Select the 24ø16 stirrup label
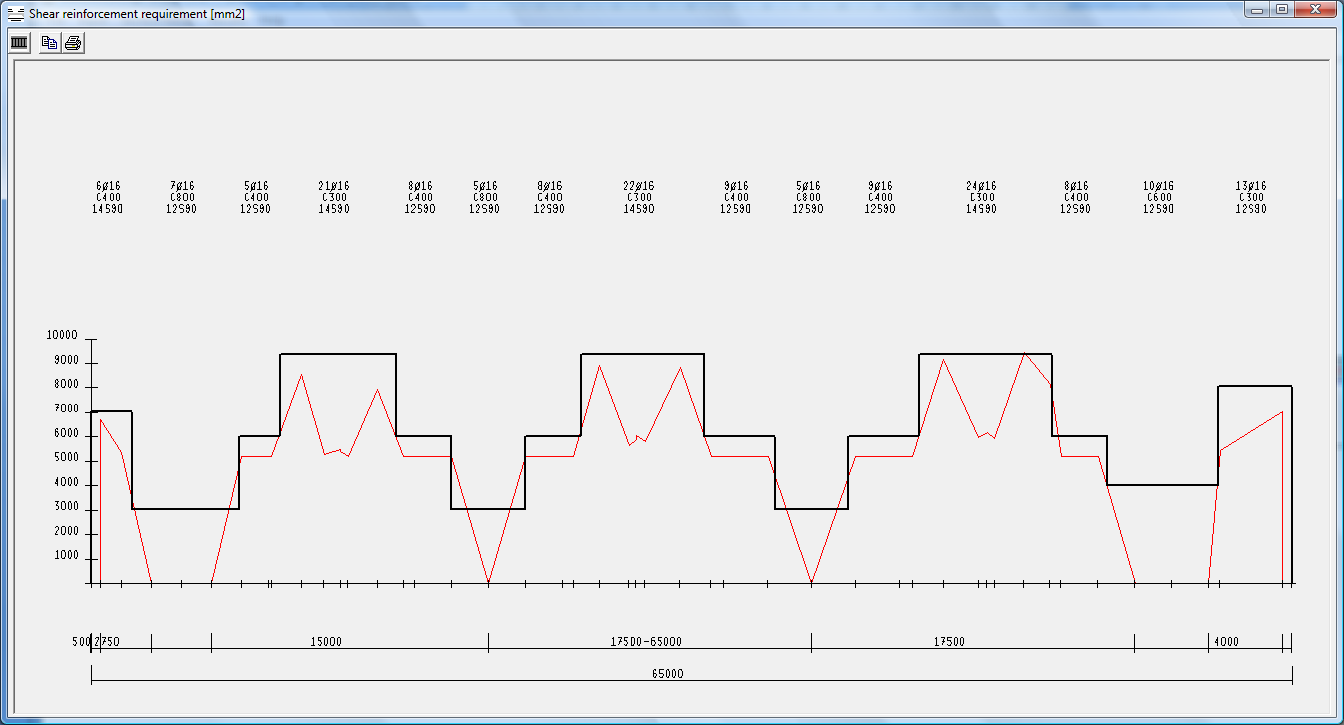The height and width of the screenshot is (725, 1344). click(x=981, y=186)
